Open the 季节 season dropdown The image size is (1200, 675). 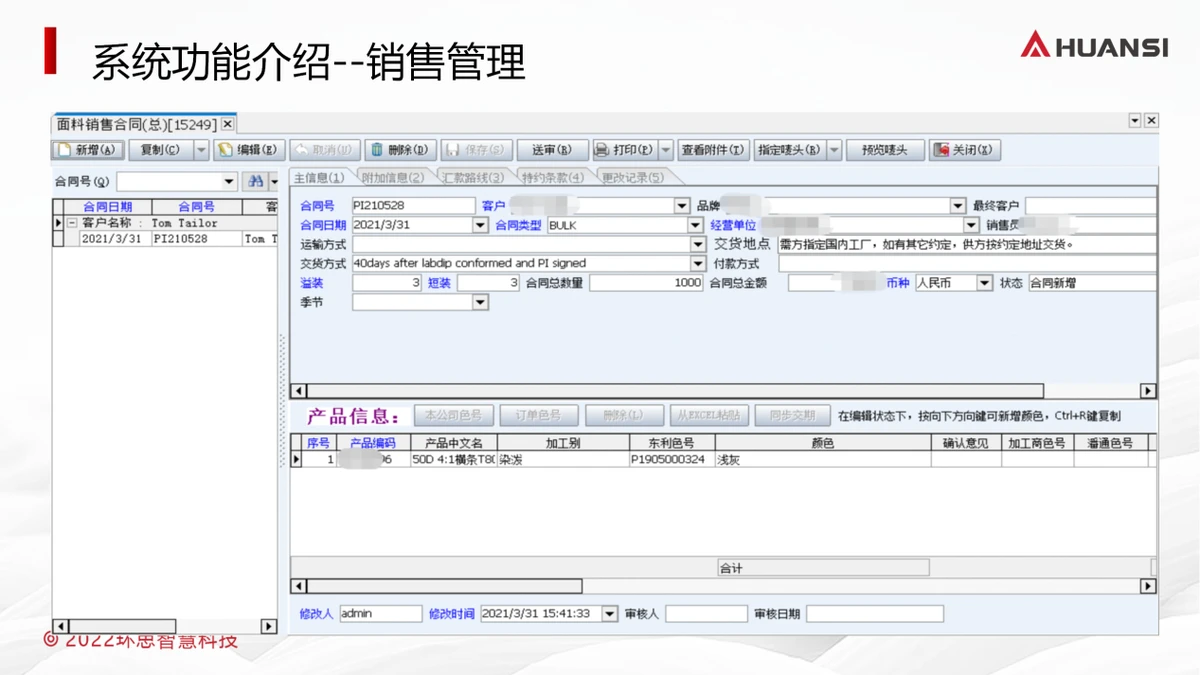pyautogui.click(x=480, y=302)
